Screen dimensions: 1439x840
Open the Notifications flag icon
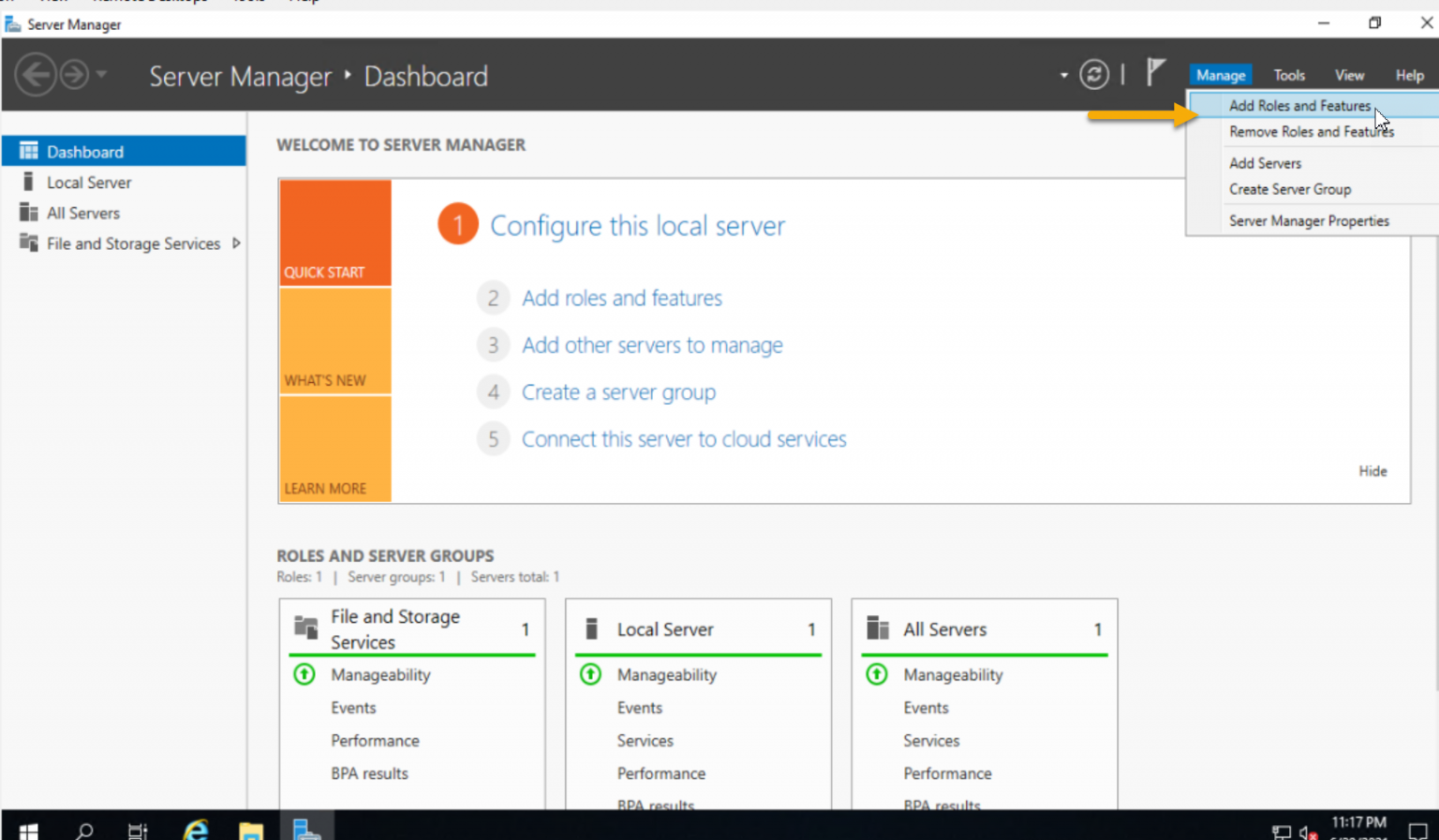click(x=1155, y=73)
